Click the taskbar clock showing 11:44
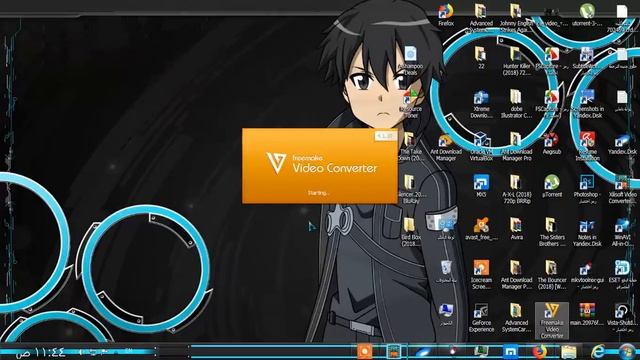 pos(40,352)
